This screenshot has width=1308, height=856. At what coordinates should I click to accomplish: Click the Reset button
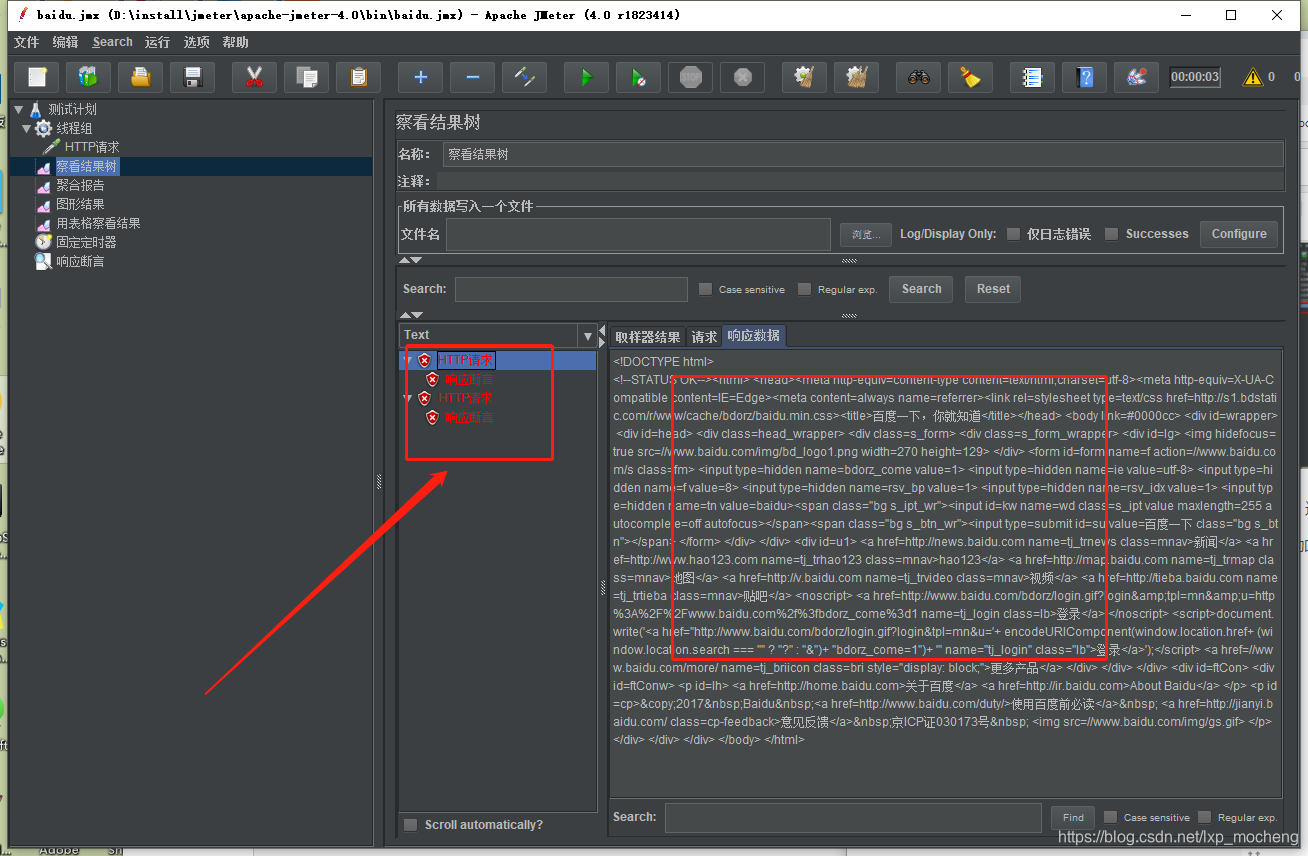[x=993, y=289]
